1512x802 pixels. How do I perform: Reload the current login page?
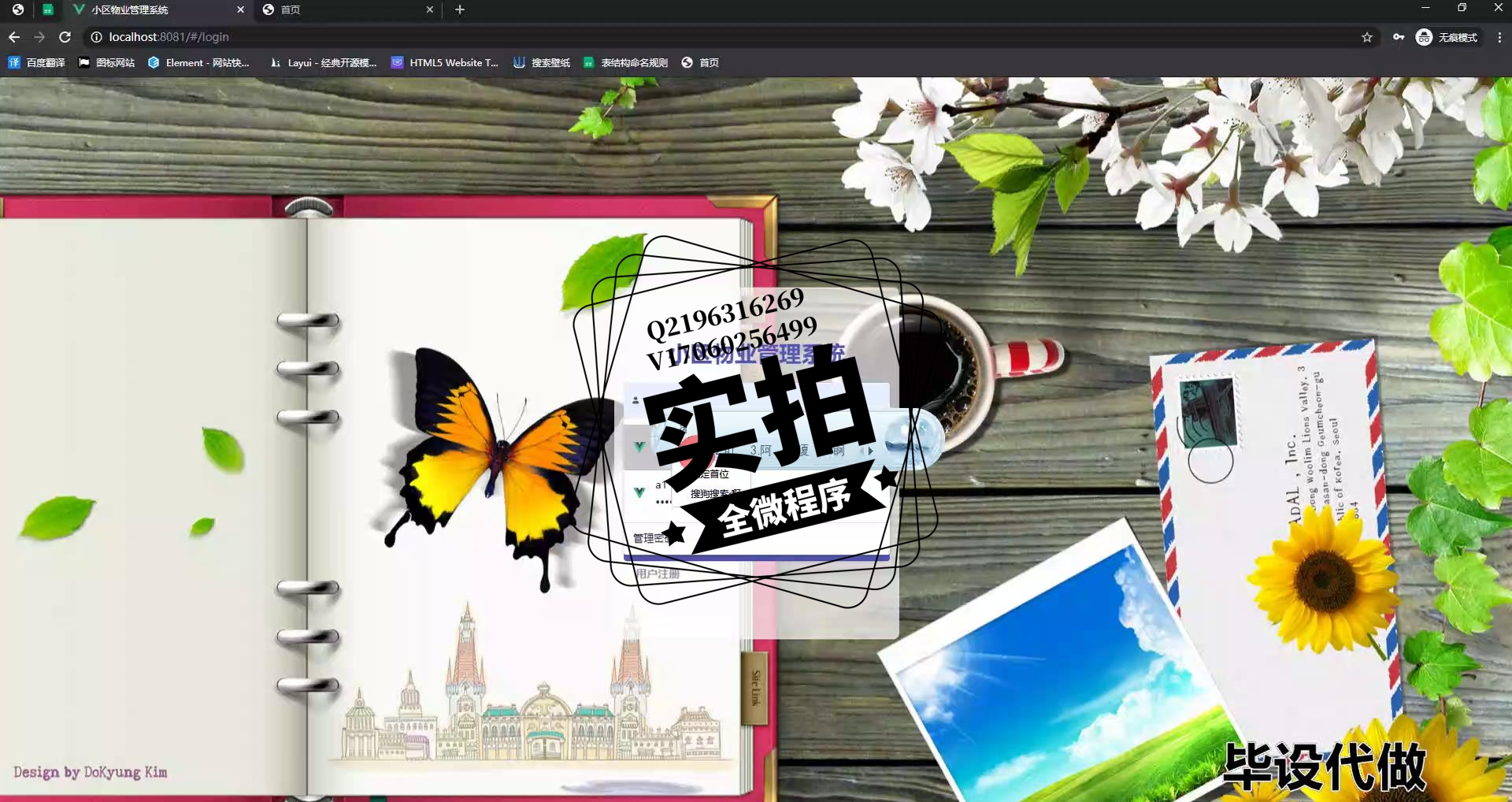click(65, 37)
